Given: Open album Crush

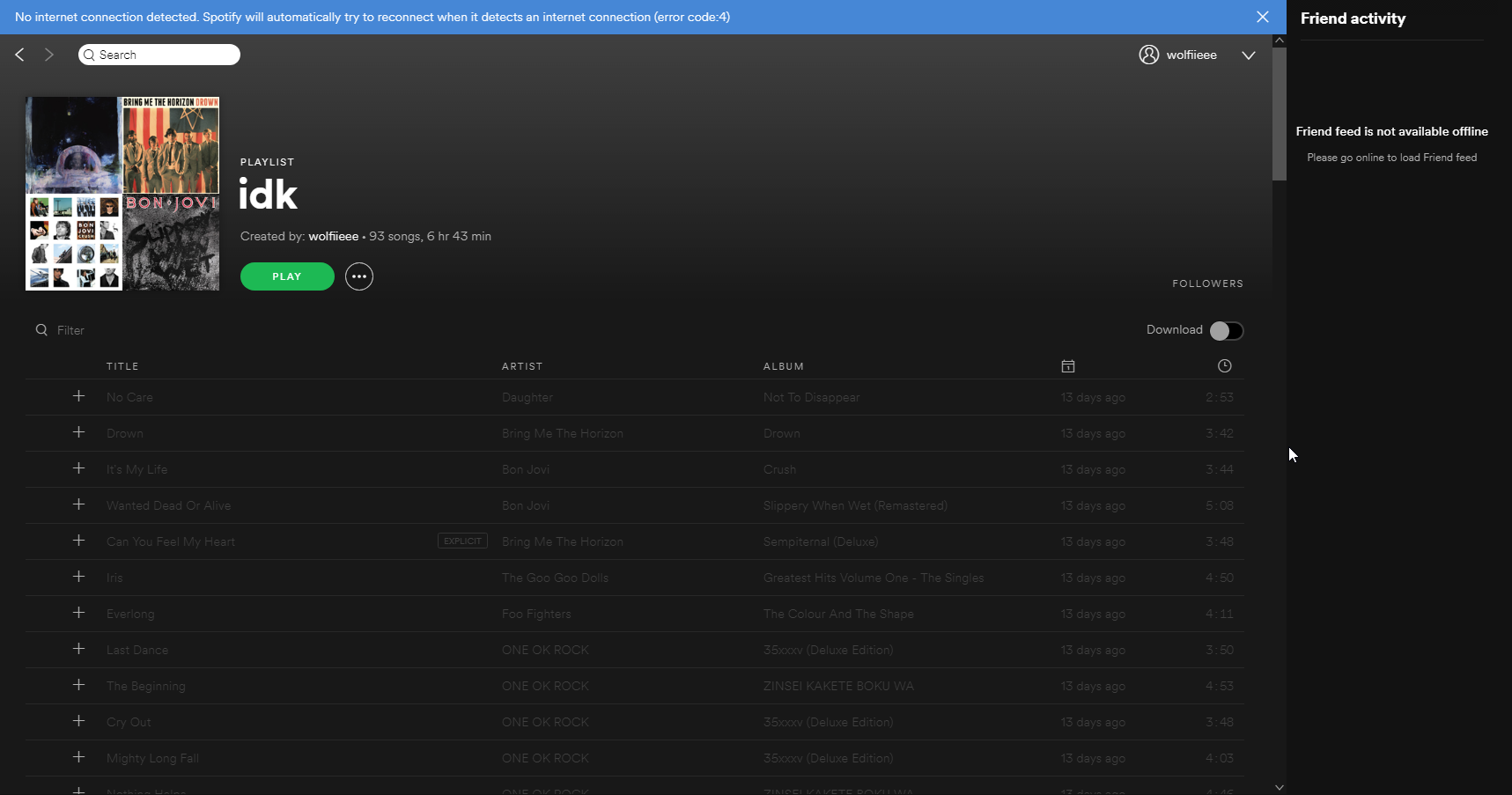Looking at the screenshot, I should click(779, 469).
